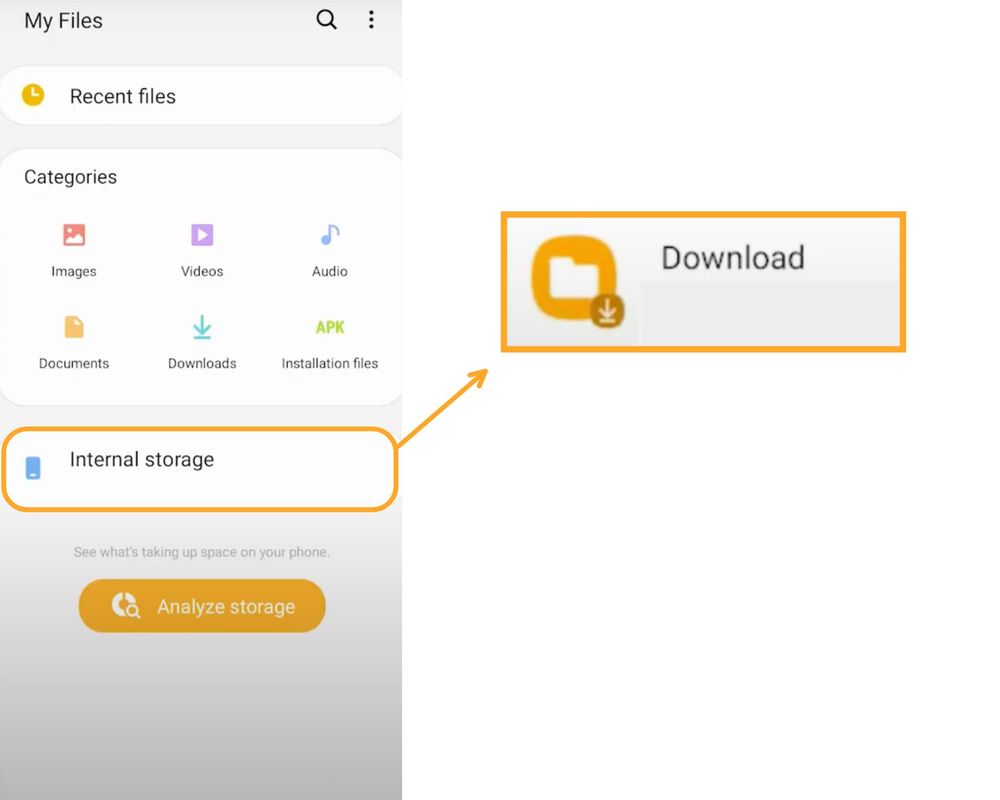Open Recent files

pos(122,96)
